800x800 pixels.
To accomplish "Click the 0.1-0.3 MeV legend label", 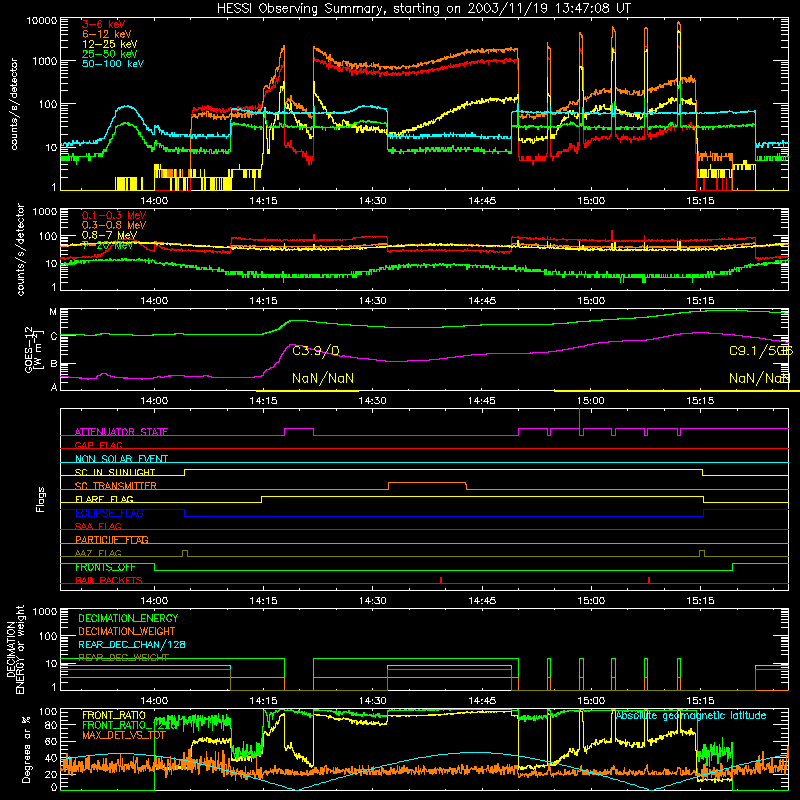I will pos(114,215).
